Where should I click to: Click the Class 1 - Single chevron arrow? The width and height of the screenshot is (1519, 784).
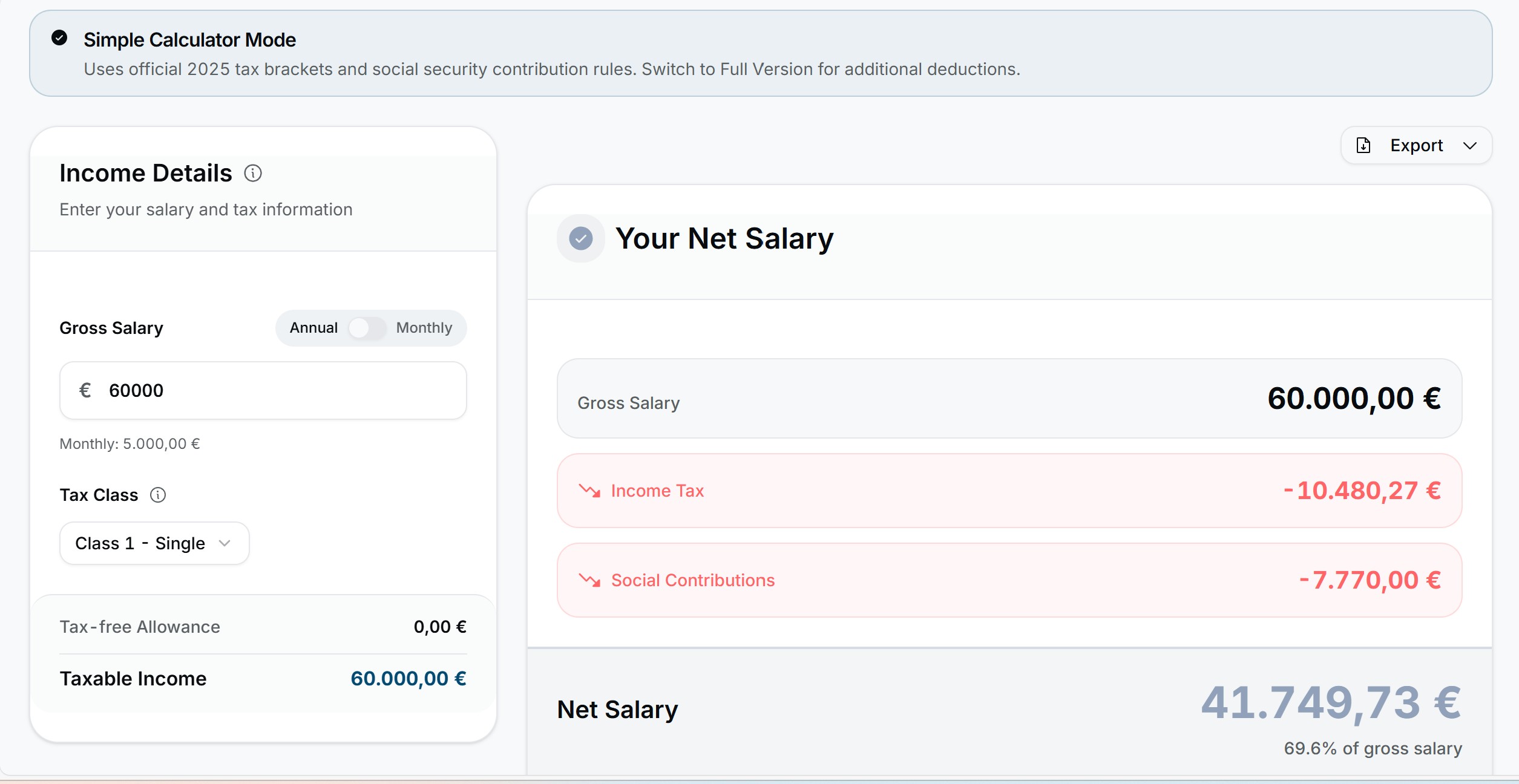[225, 543]
